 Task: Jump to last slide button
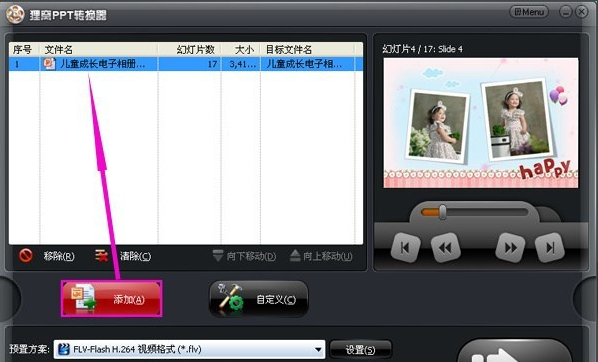click(x=550, y=248)
